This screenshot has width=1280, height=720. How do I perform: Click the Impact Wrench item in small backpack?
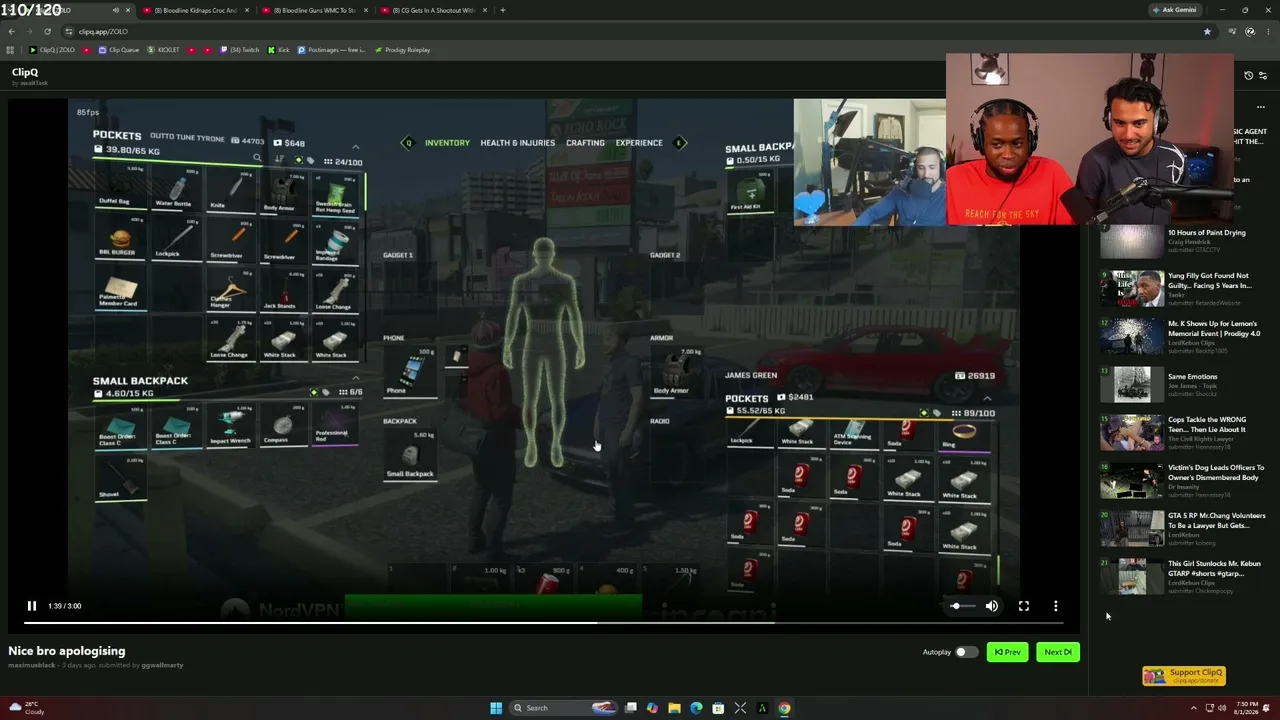230,424
